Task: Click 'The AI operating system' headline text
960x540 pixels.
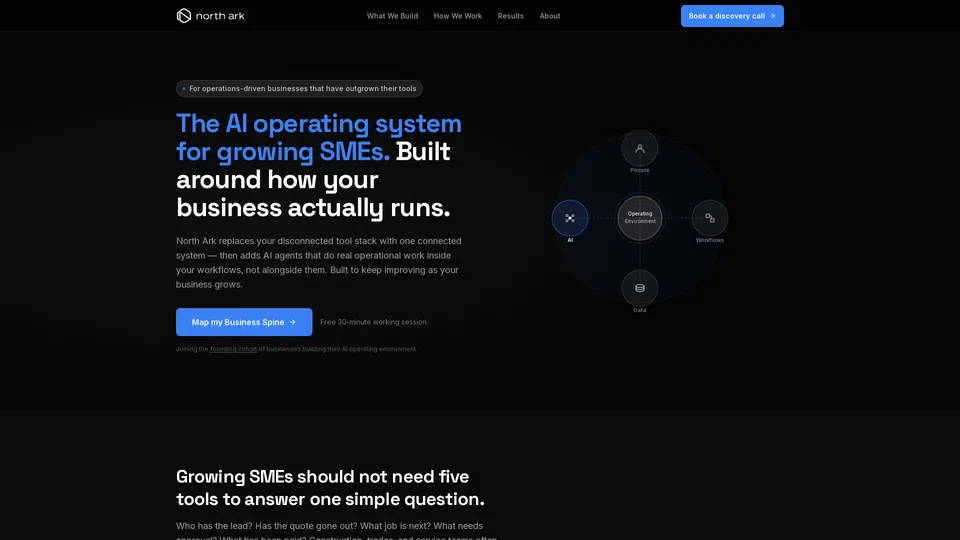Action: click(x=318, y=123)
